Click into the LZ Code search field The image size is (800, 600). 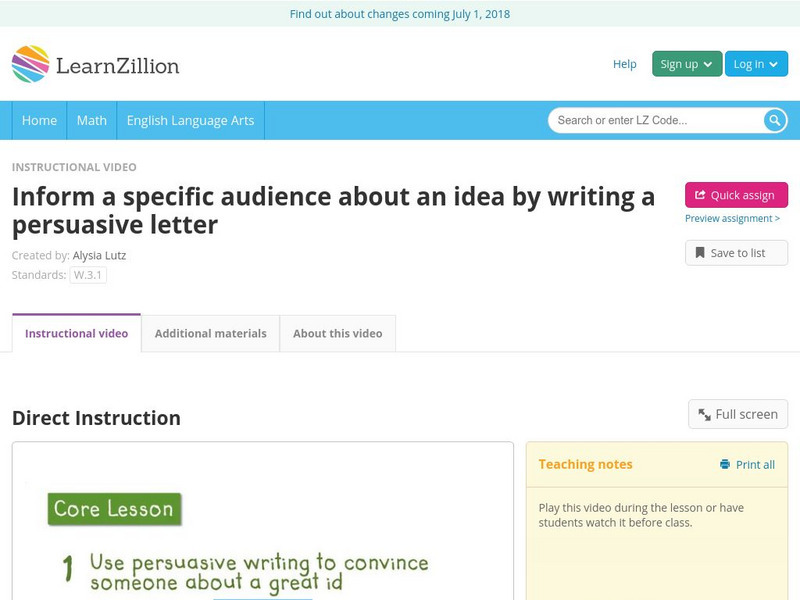(x=655, y=120)
